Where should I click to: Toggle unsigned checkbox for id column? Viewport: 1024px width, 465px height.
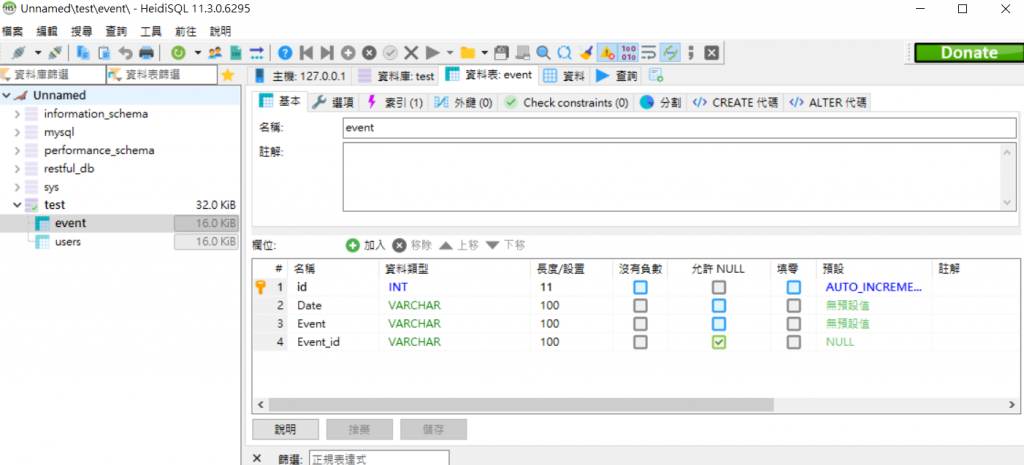coord(641,287)
